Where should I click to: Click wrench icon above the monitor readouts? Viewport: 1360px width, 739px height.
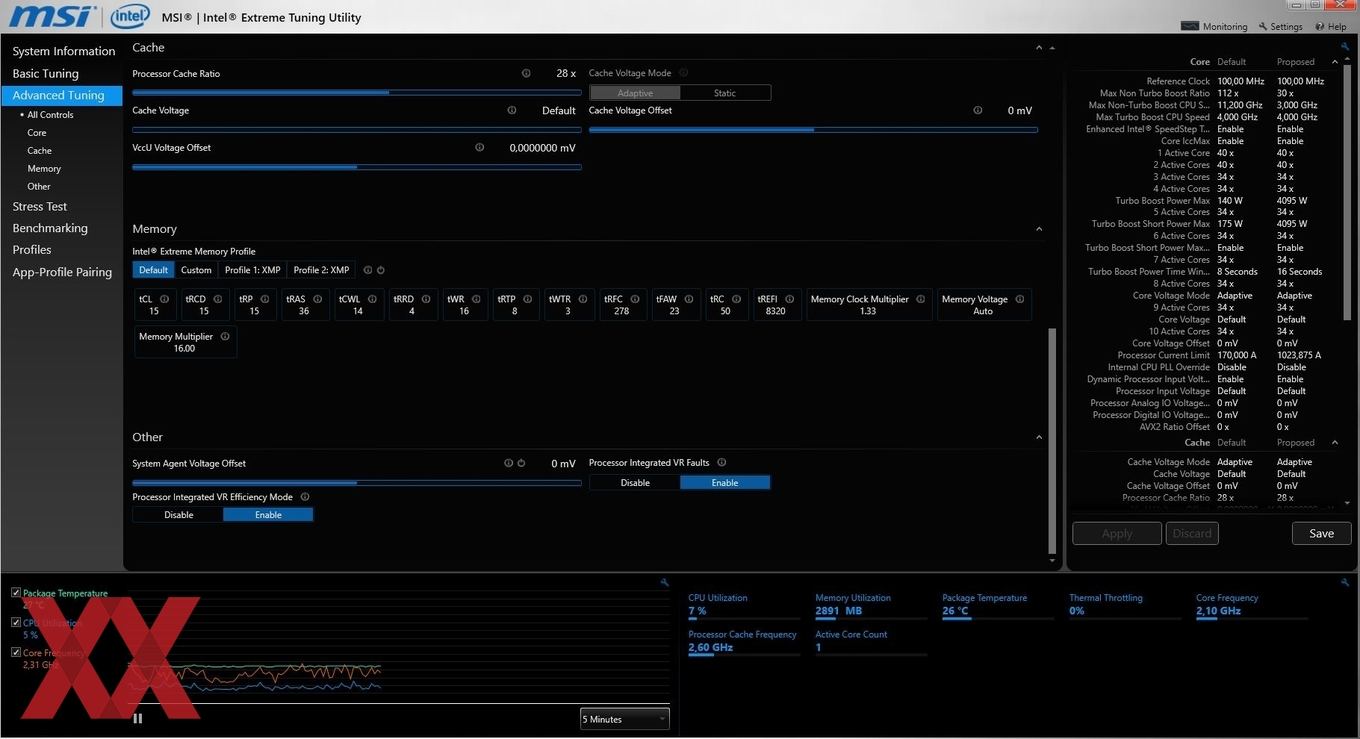[x=1345, y=582]
